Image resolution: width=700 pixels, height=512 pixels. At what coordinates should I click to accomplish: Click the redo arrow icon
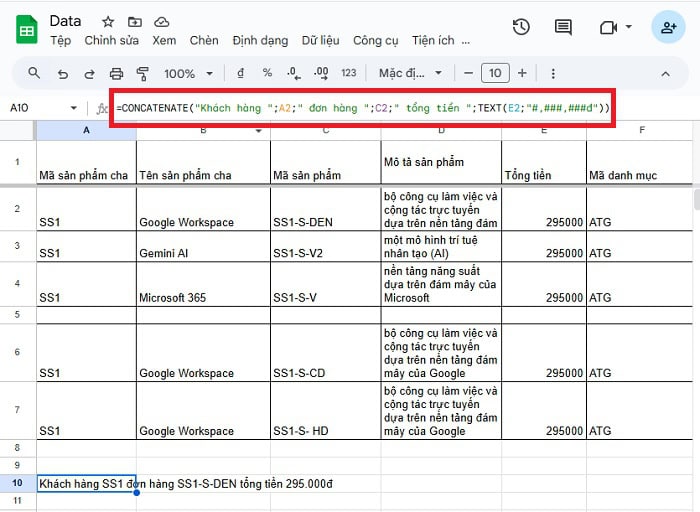[x=90, y=73]
